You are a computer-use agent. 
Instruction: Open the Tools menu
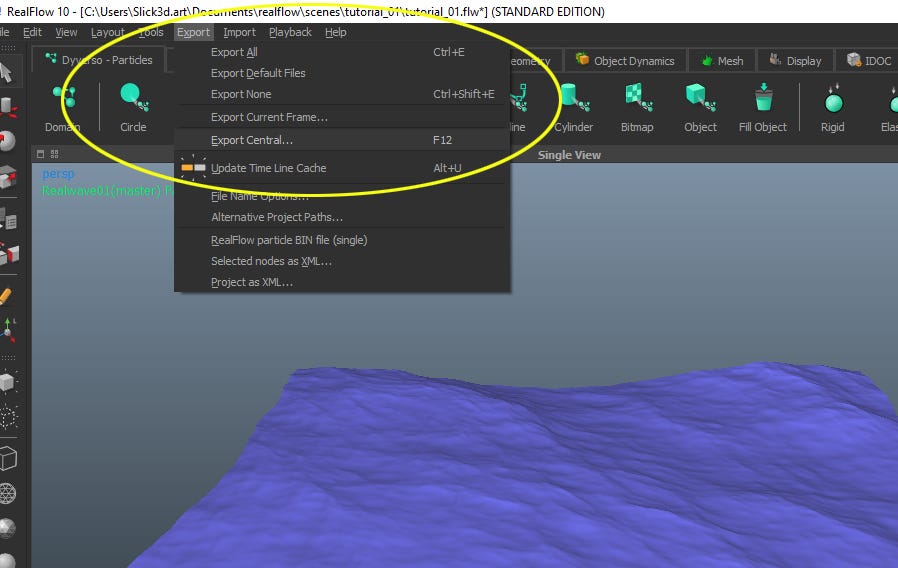pyautogui.click(x=151, y=32)
